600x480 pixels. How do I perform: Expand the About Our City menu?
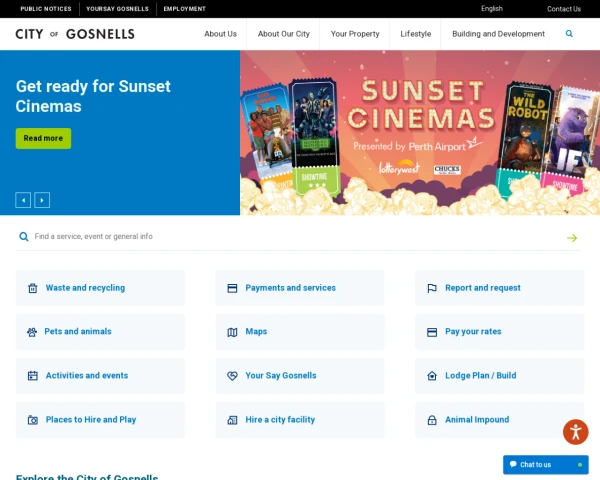pyautogui.click(x=283, y=34)
